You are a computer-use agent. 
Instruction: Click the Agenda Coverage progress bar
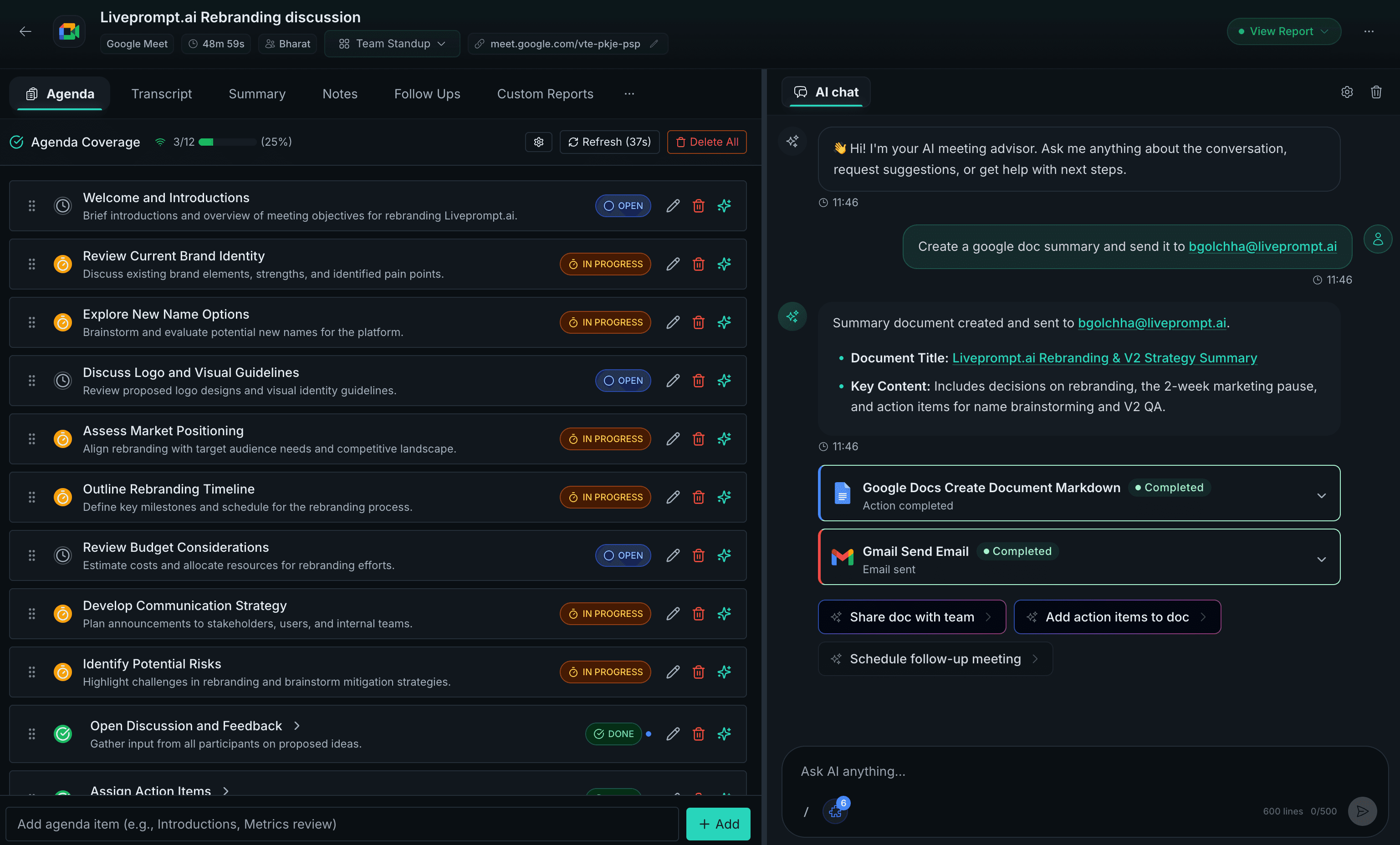point(226,142)
